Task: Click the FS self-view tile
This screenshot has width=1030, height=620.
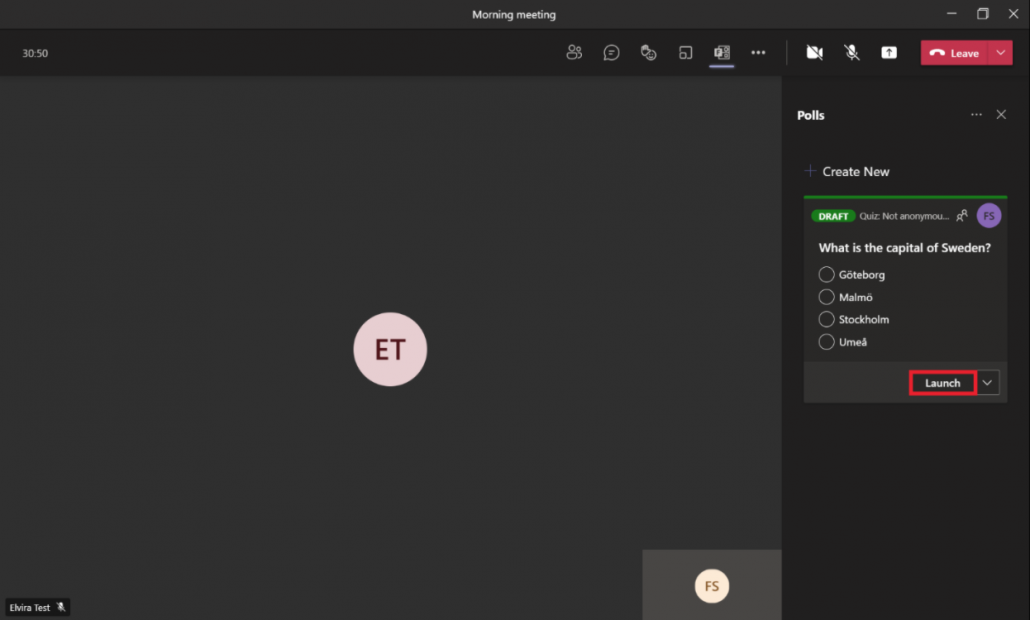Action: coord(712,585)
